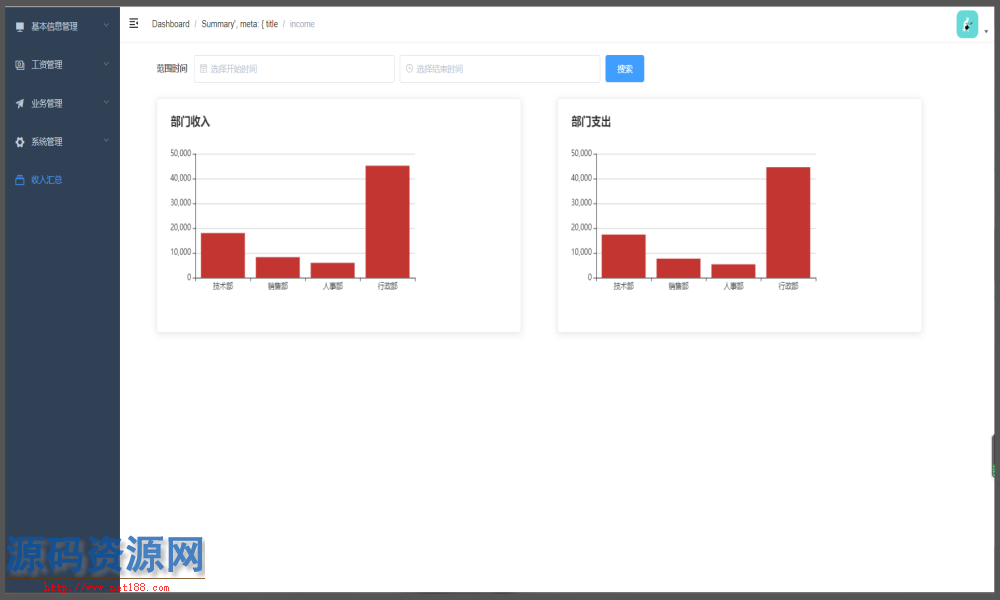Expand the 基本信息管理 submenu chevron
Screen dimensions: 1000x600
[x=106, y=26]
